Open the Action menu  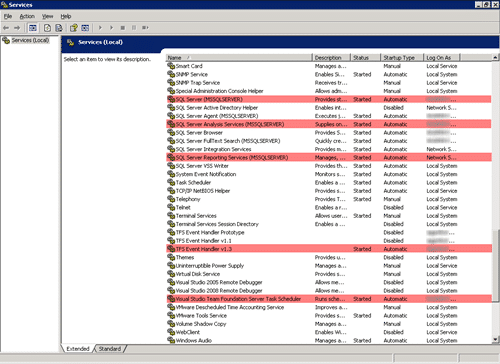click(27, 16)
